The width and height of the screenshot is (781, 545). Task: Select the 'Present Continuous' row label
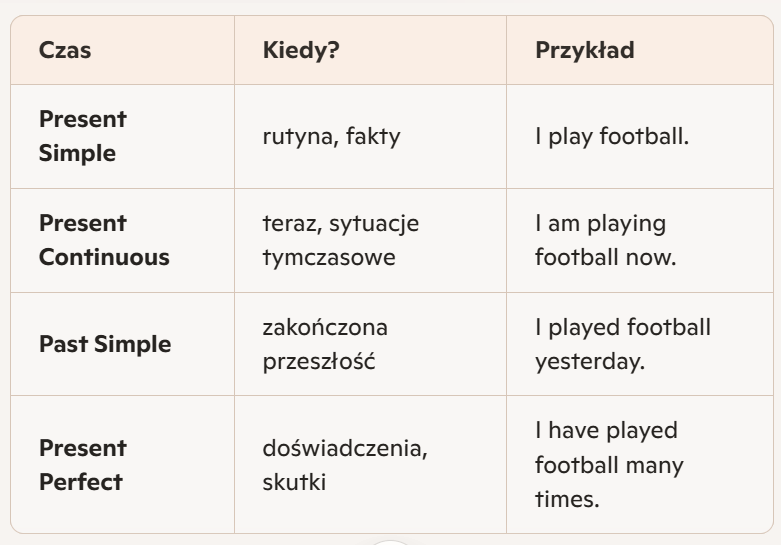[104, 240]
